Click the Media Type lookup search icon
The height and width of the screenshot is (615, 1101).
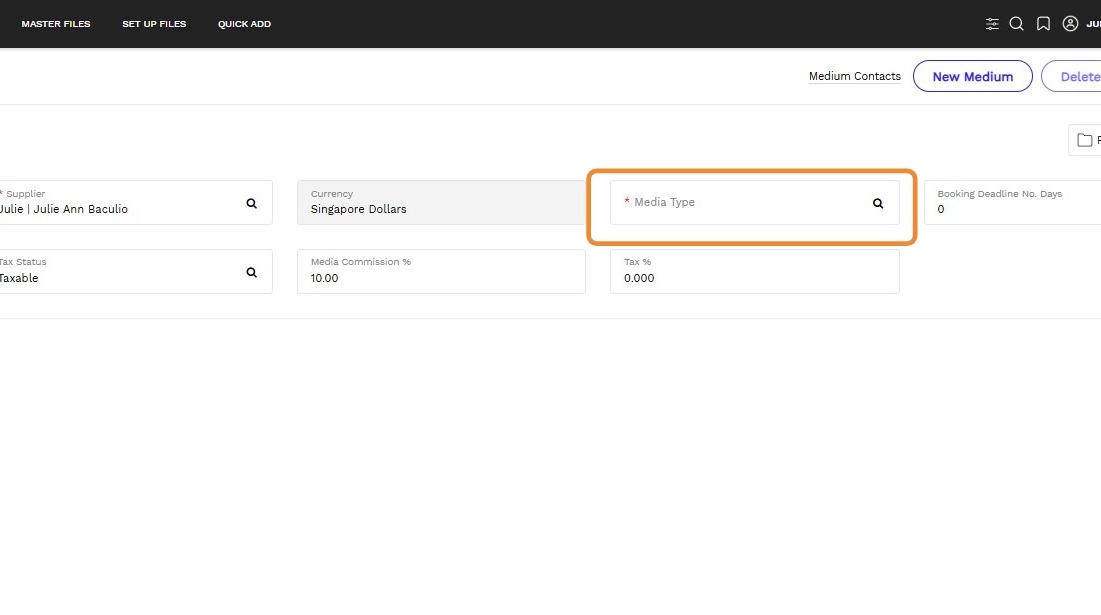878,203
